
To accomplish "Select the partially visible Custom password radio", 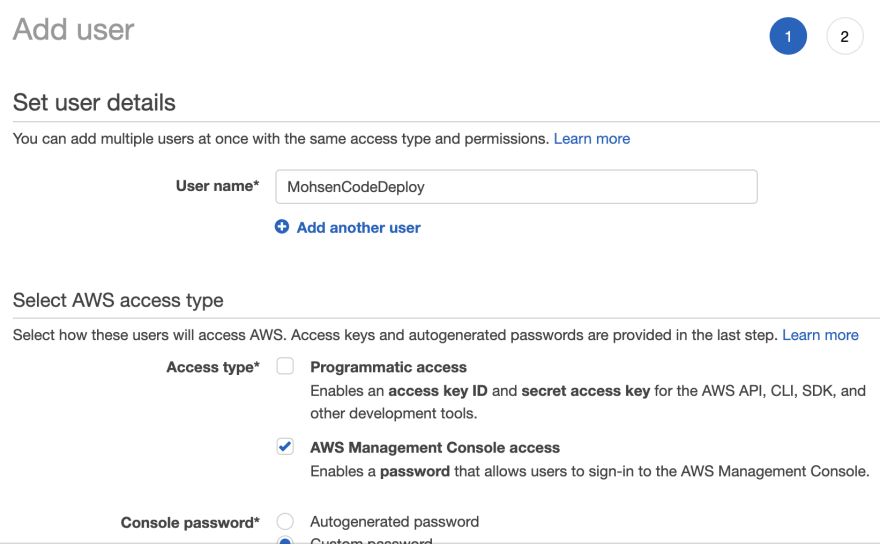I will click(285, 541).
